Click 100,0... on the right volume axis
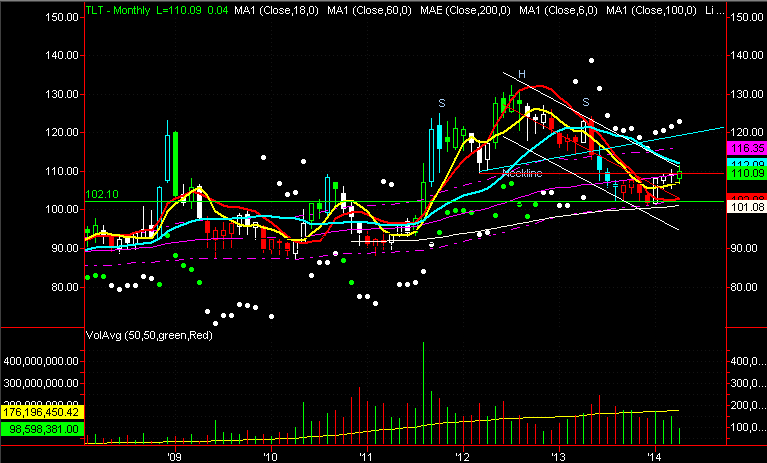Screen dimensions: 767x463 [747, 427]
